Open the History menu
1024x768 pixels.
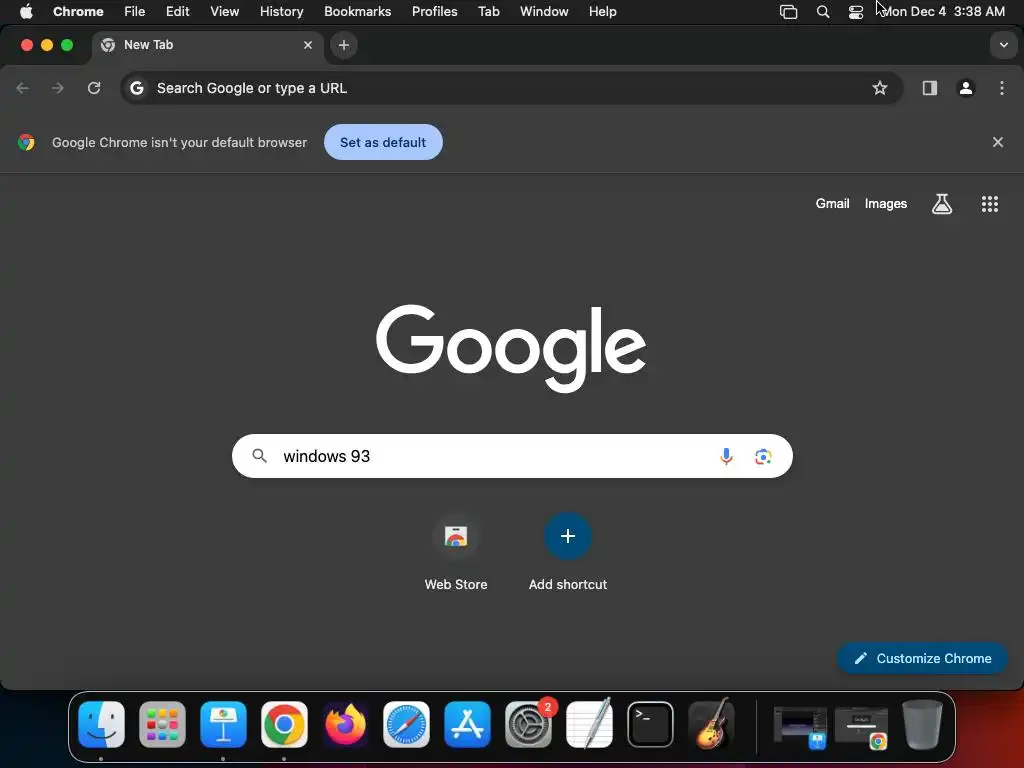click(281, 11)
